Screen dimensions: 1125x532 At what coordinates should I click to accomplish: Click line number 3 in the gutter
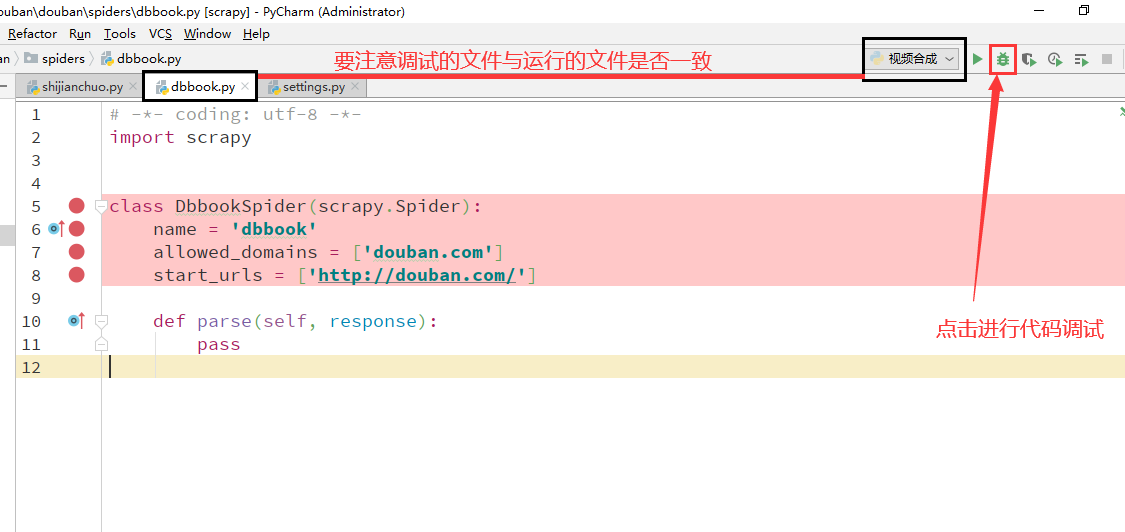36,160
